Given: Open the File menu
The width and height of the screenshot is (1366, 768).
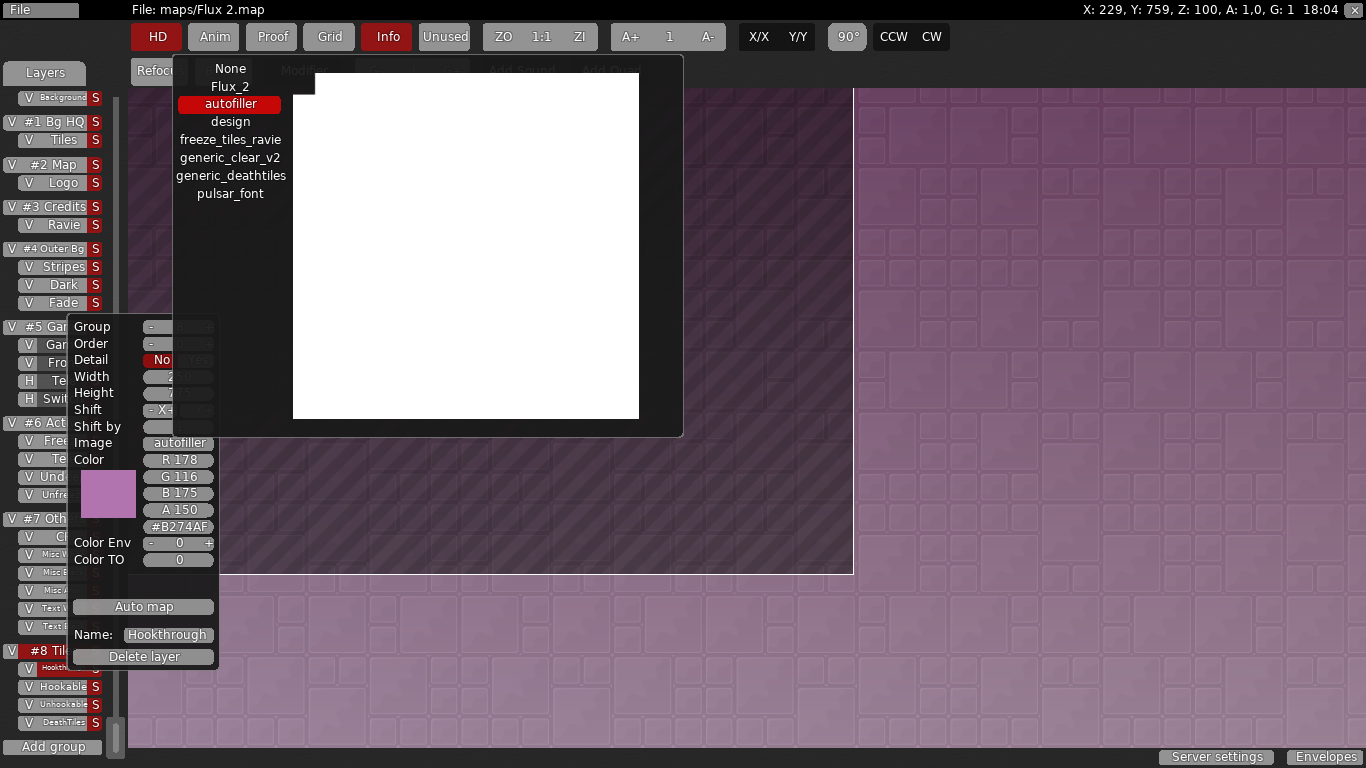Looking at the screenshot, I should [40, 10].
